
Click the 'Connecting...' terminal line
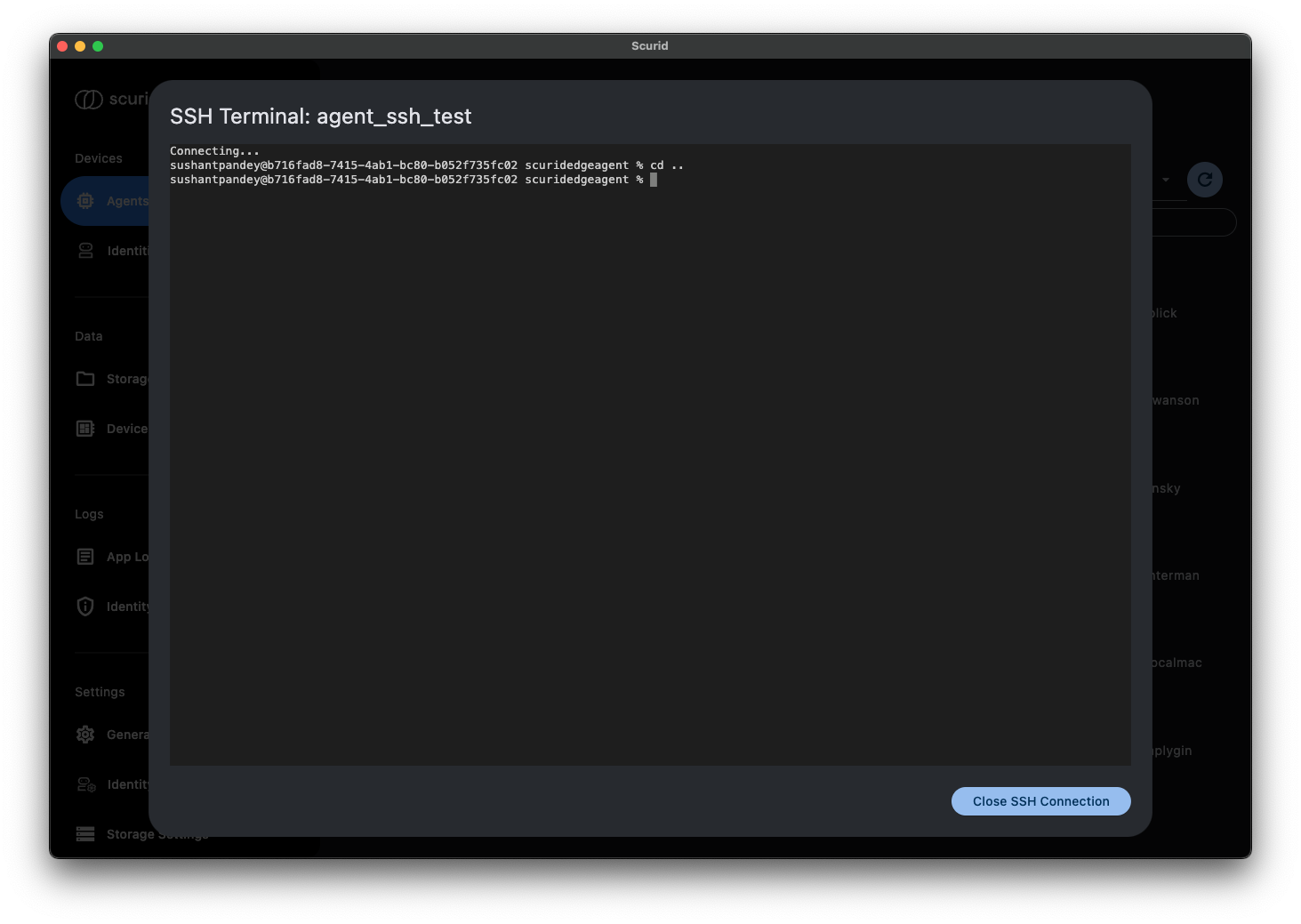pyautogui.click(x=214, y=151)
